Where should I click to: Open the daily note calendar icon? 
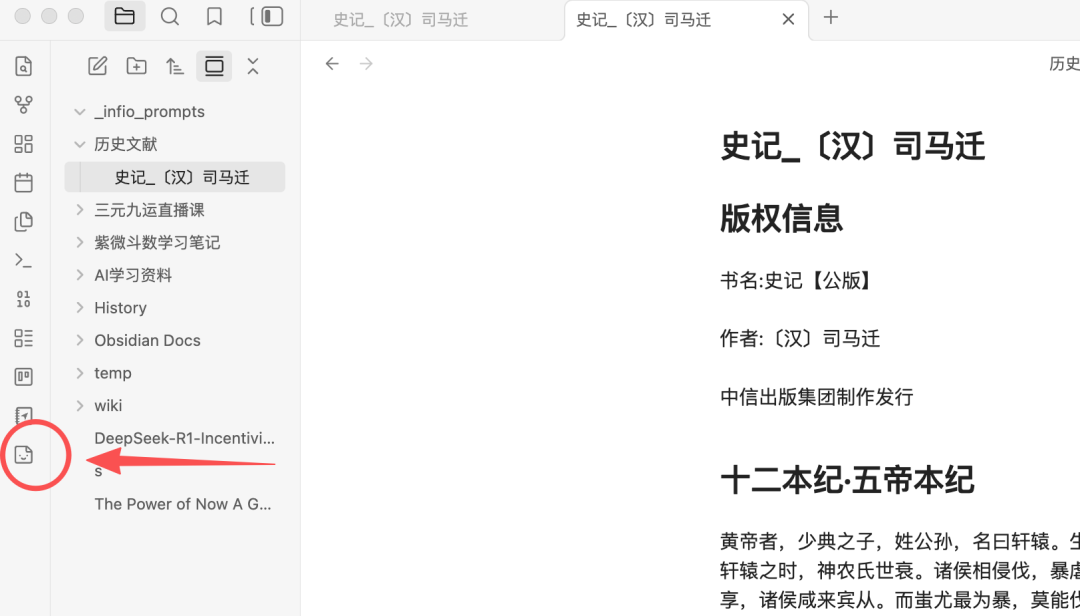point(23,183)
